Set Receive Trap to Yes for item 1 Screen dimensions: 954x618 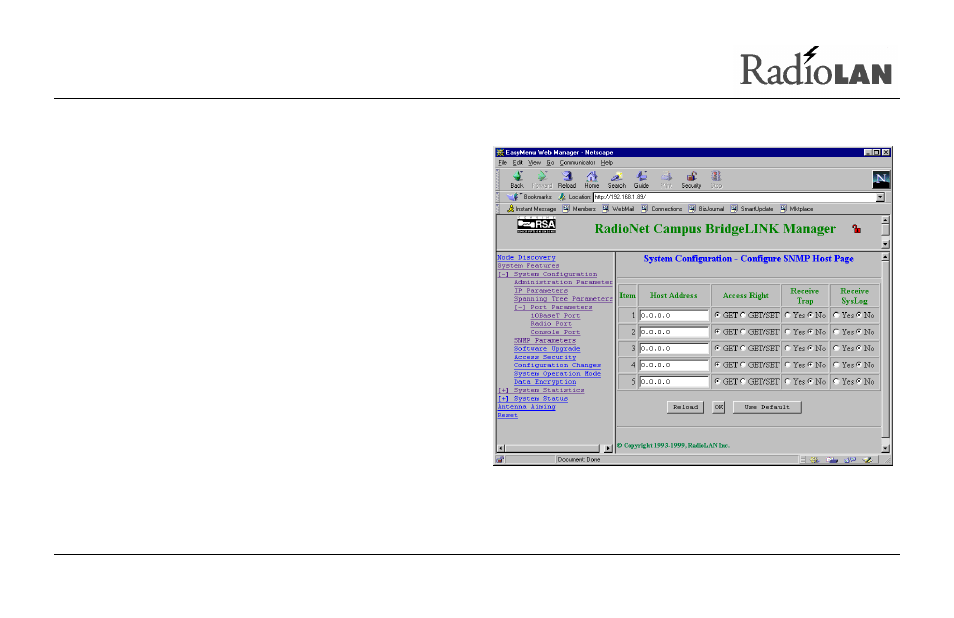[788, 315]
